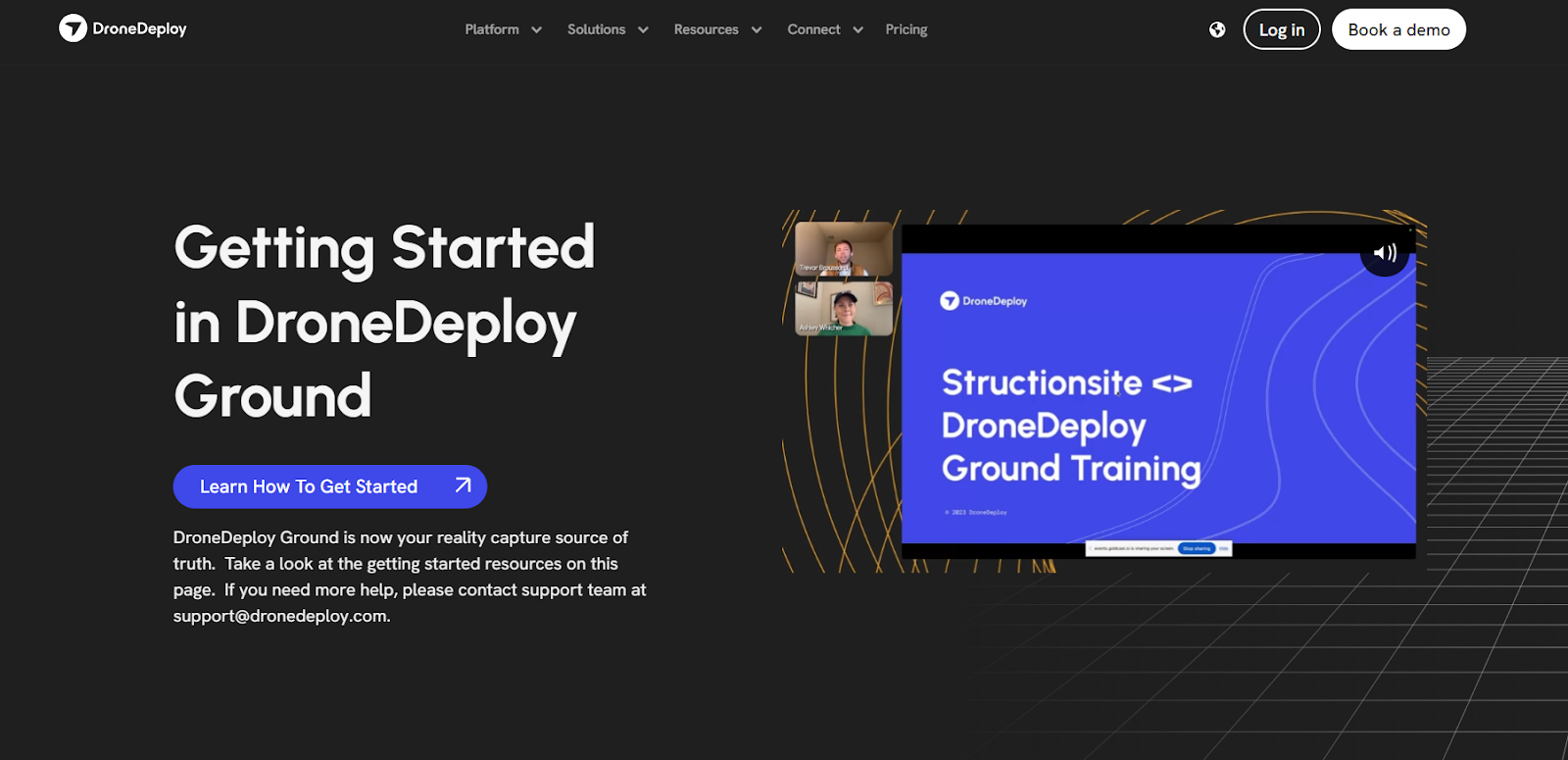Open the Connect menu item
The height and width of the screenshot is (760, 1568).
coord(813,29)
